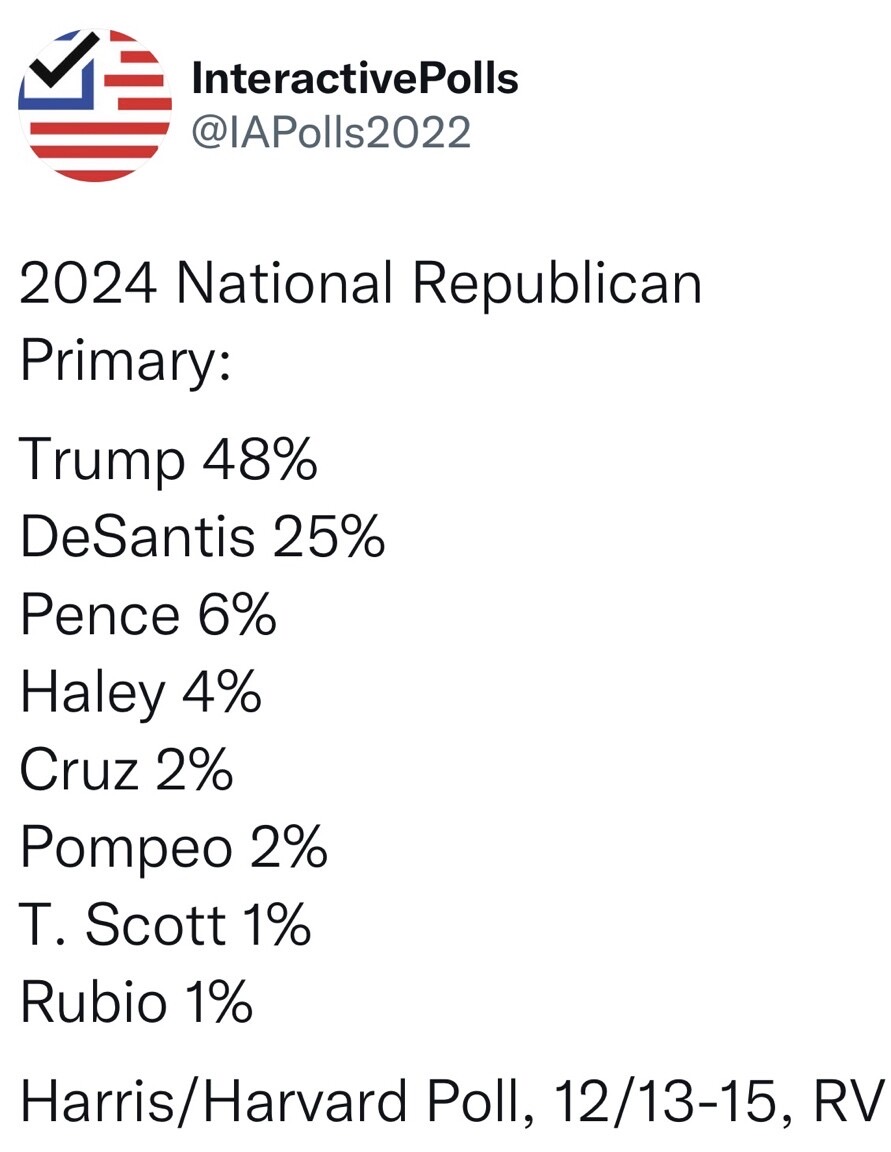
Task: Select the Pence 6% line
Action: [x=148, y=615]
